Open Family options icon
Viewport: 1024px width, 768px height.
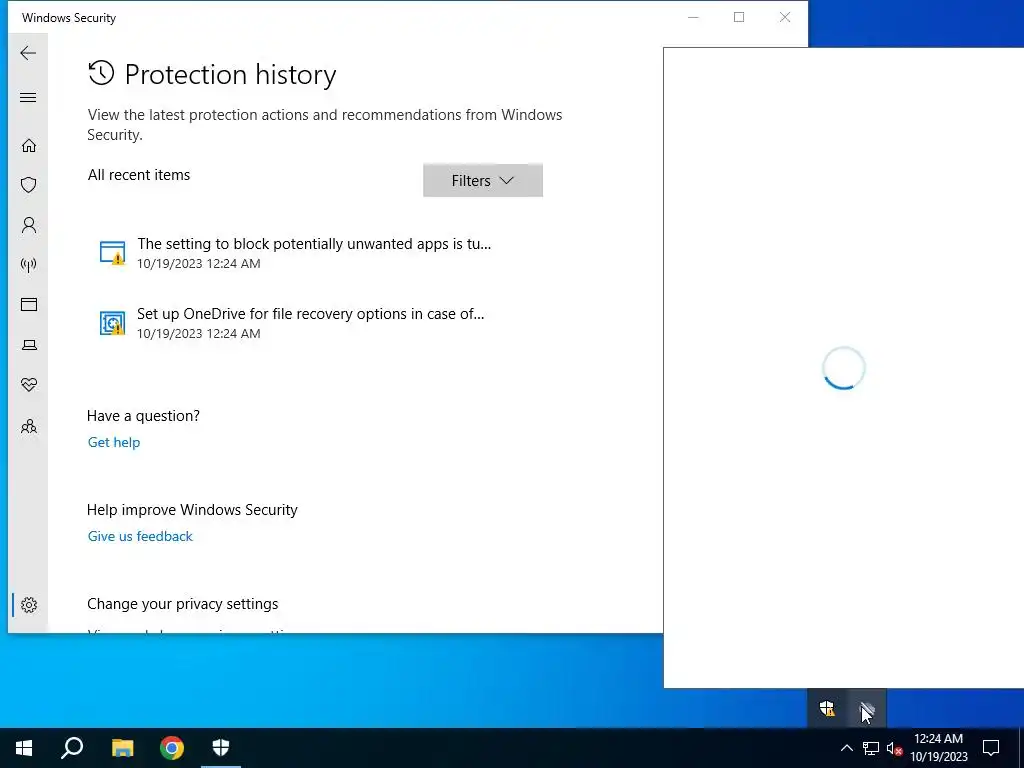[x=29, y=426]
